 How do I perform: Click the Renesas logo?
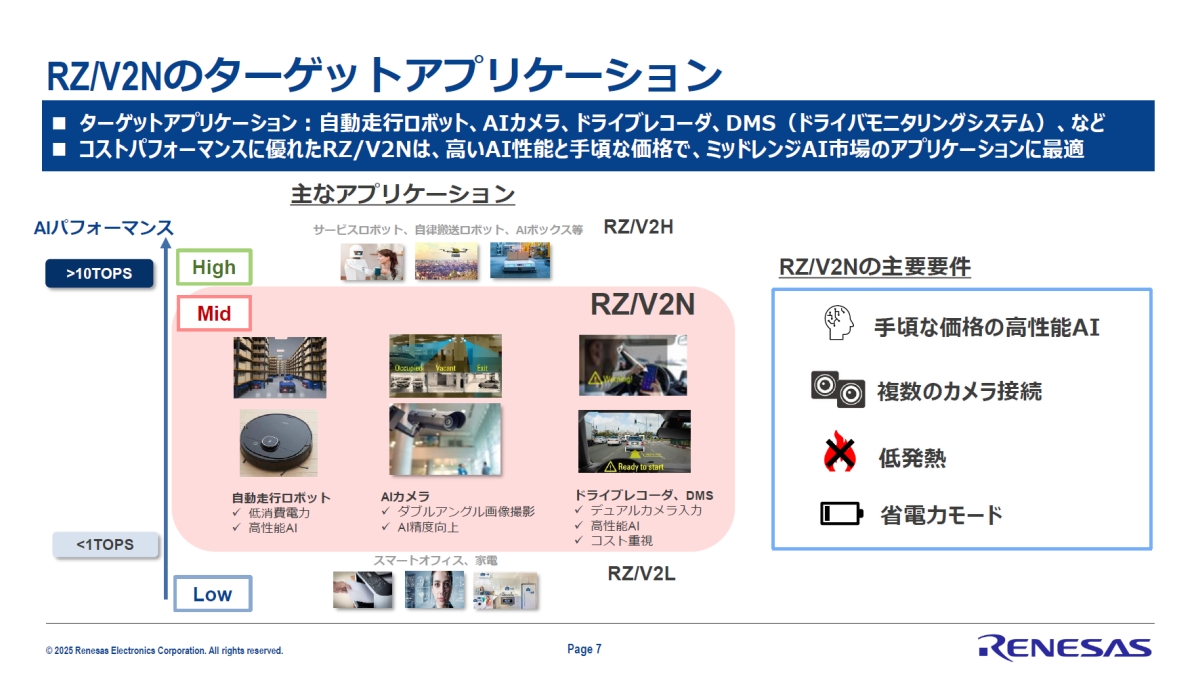coord(1064,647)
